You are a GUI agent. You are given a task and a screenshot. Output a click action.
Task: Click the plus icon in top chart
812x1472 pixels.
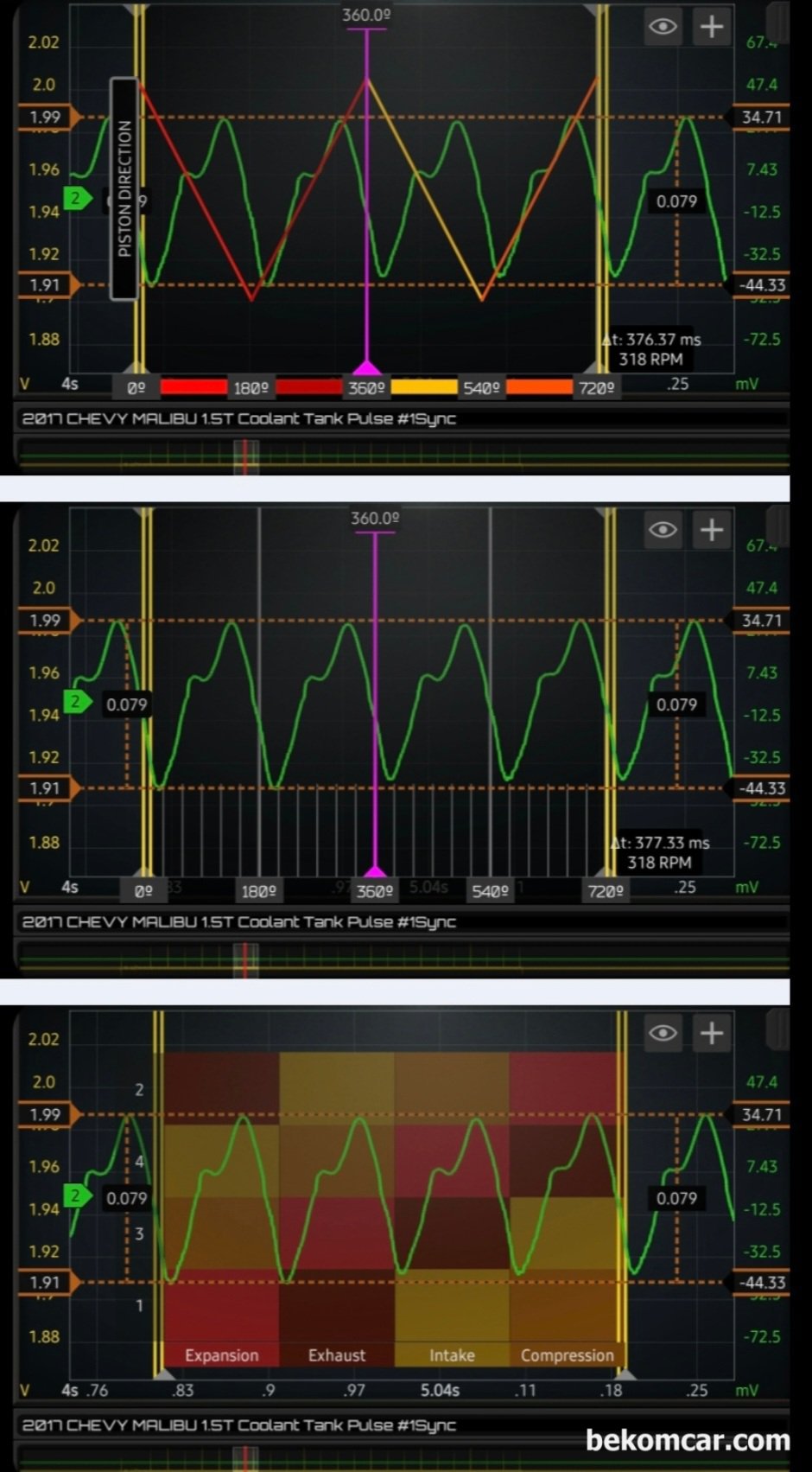711,27
